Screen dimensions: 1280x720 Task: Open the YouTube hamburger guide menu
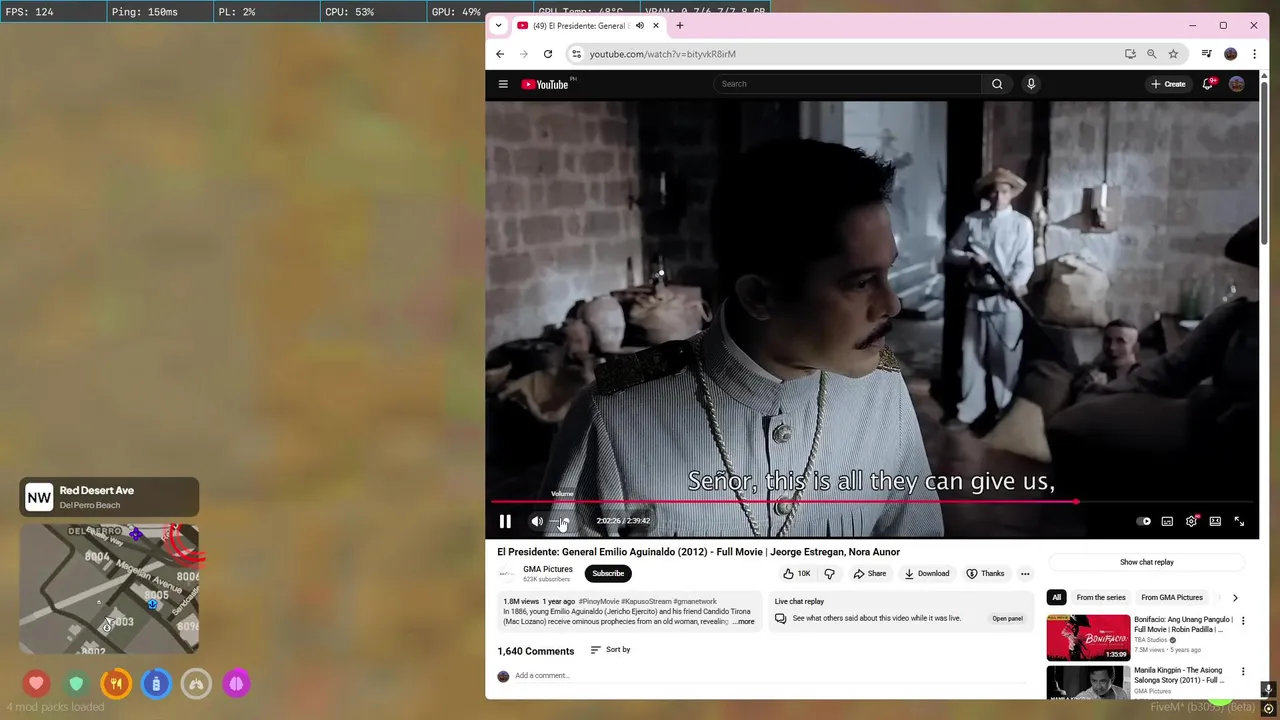(x=503, y=84)
